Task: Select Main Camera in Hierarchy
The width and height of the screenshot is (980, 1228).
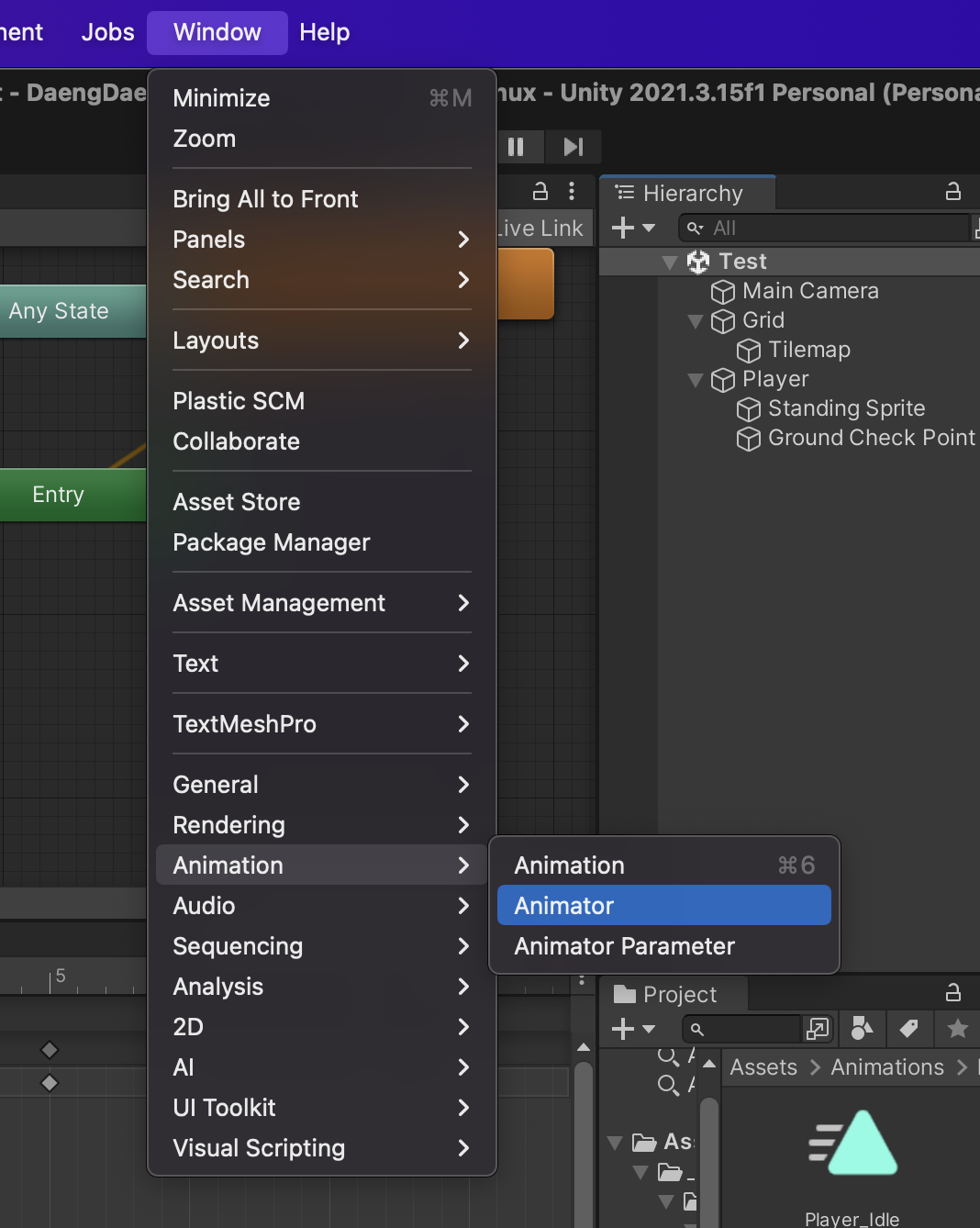Action: pos(810,291)
